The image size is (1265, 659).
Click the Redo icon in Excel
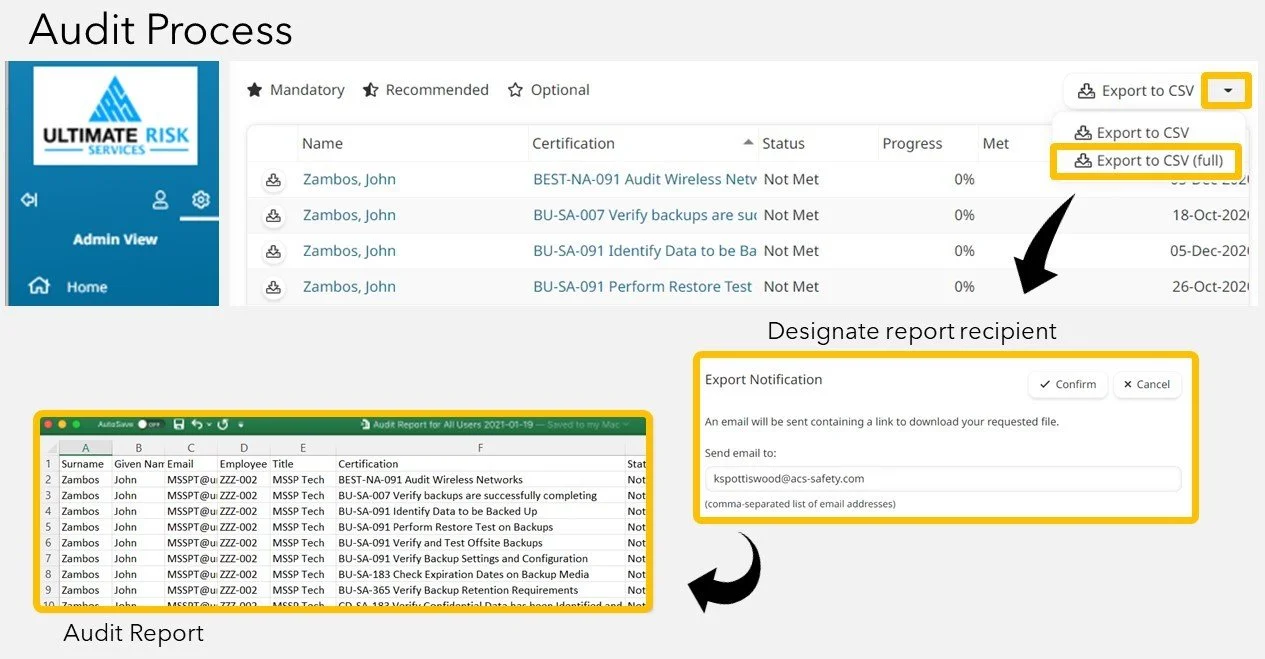pyautogui.click(x=223, y=425)
